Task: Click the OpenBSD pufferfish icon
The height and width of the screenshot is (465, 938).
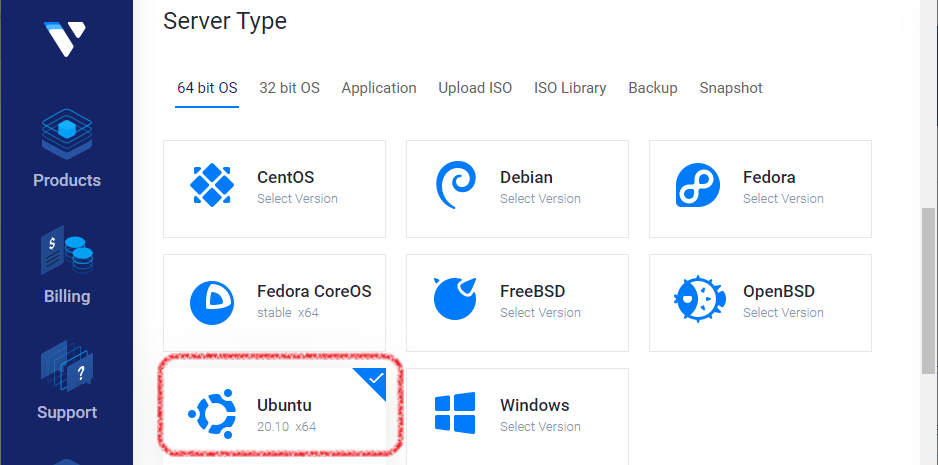Action: 699,299
